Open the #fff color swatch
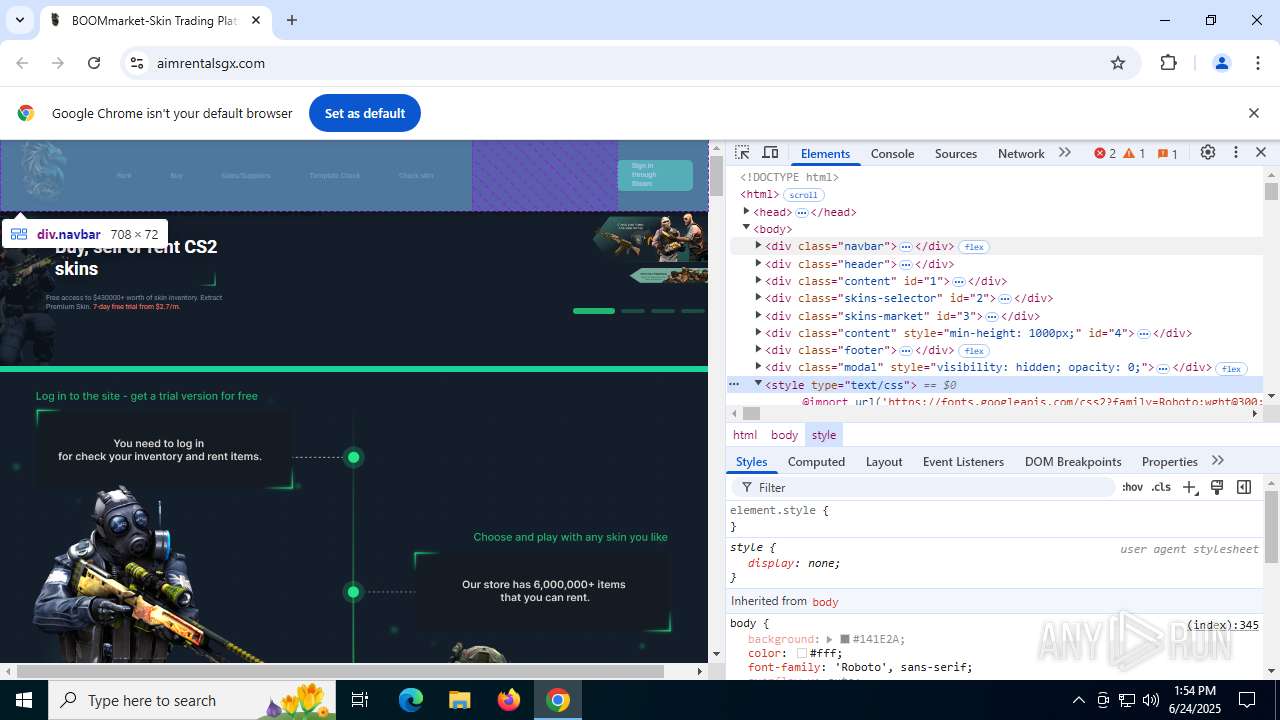 click(802, 653)
